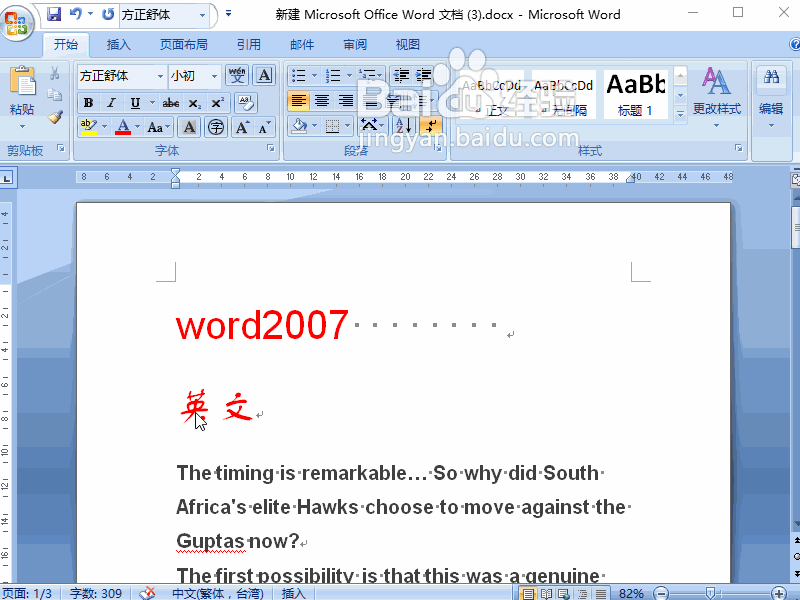Open zoom level 82% dialog
The width and height of the screenshot is (800, 600).
(631, 593)
